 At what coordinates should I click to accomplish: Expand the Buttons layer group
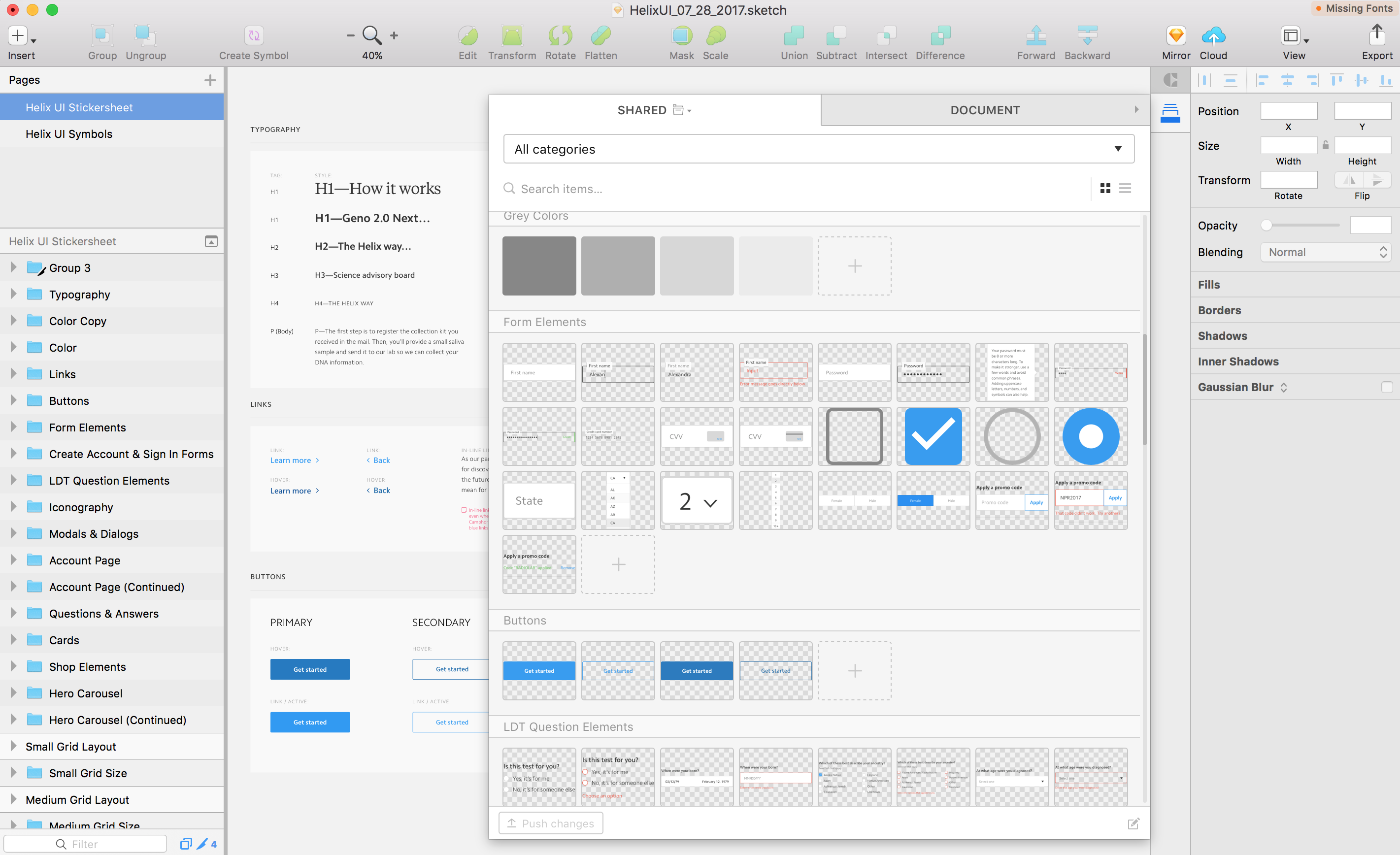coord(13,400)
